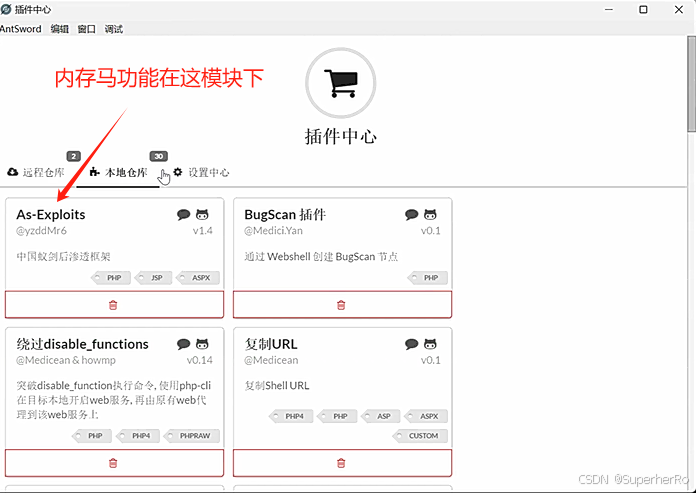The height and width of the screenshot is (493, 696).
Task: Click version v1.4 on As-Exploits
Action: click(202, 231)
